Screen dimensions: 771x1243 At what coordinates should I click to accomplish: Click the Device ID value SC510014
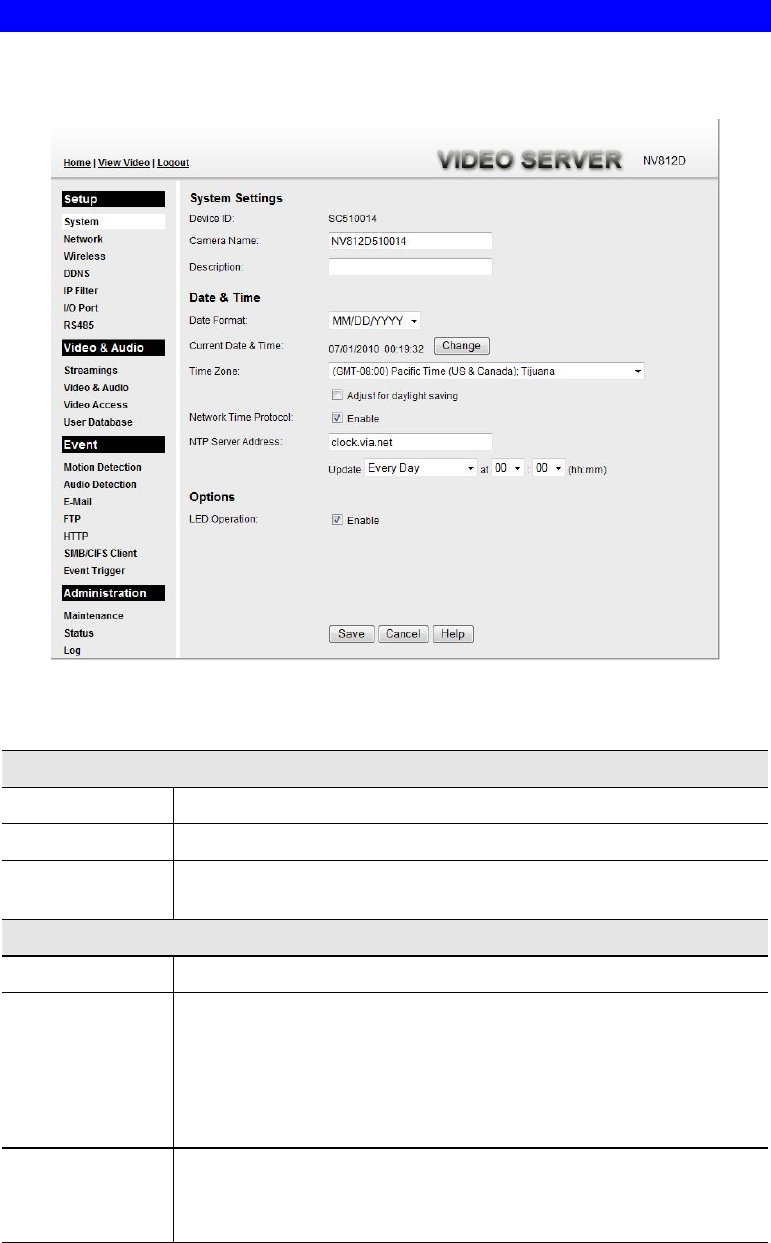tap(351, 217)
